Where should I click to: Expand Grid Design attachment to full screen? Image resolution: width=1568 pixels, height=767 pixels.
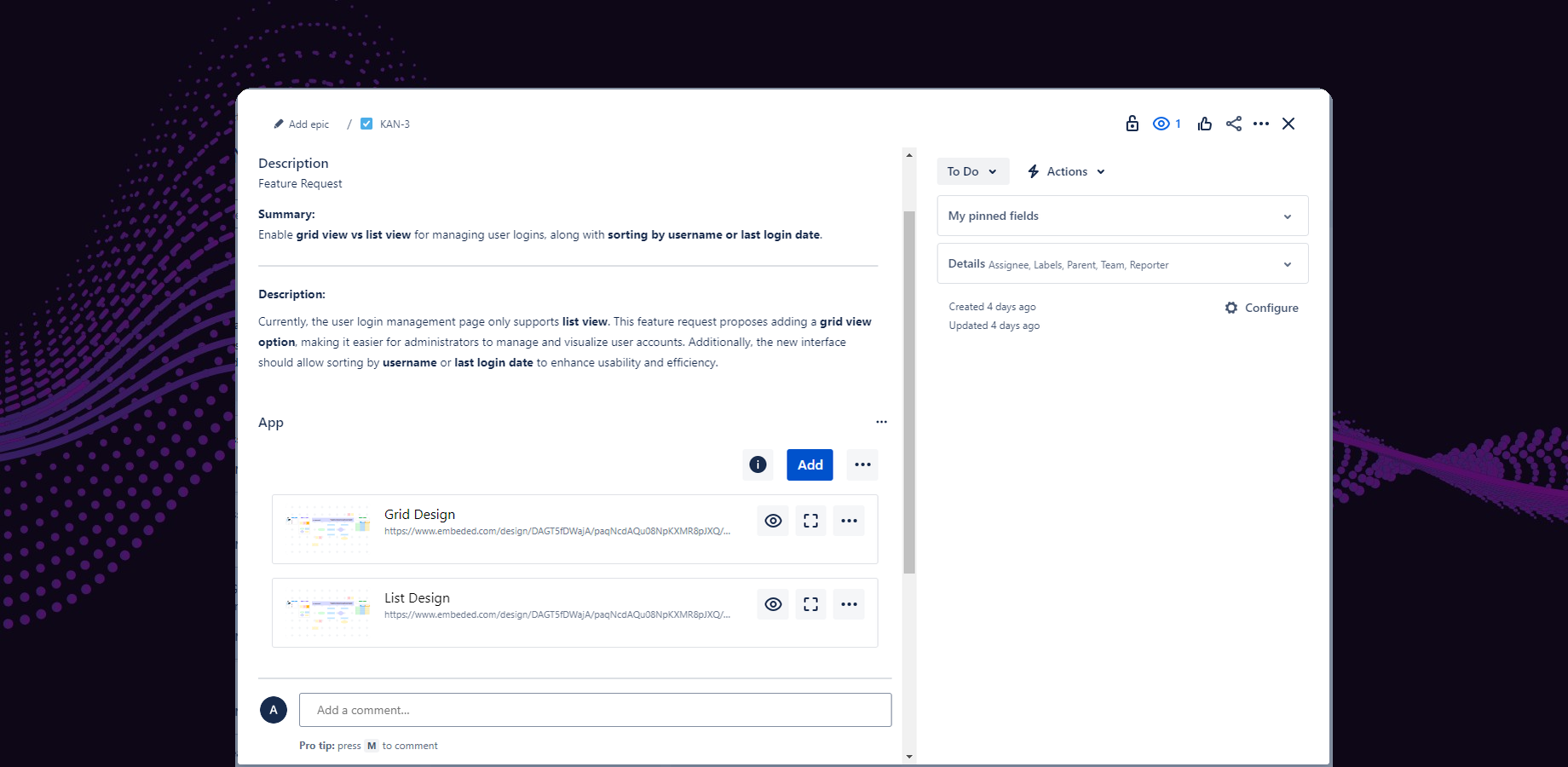tap(810, 520)
